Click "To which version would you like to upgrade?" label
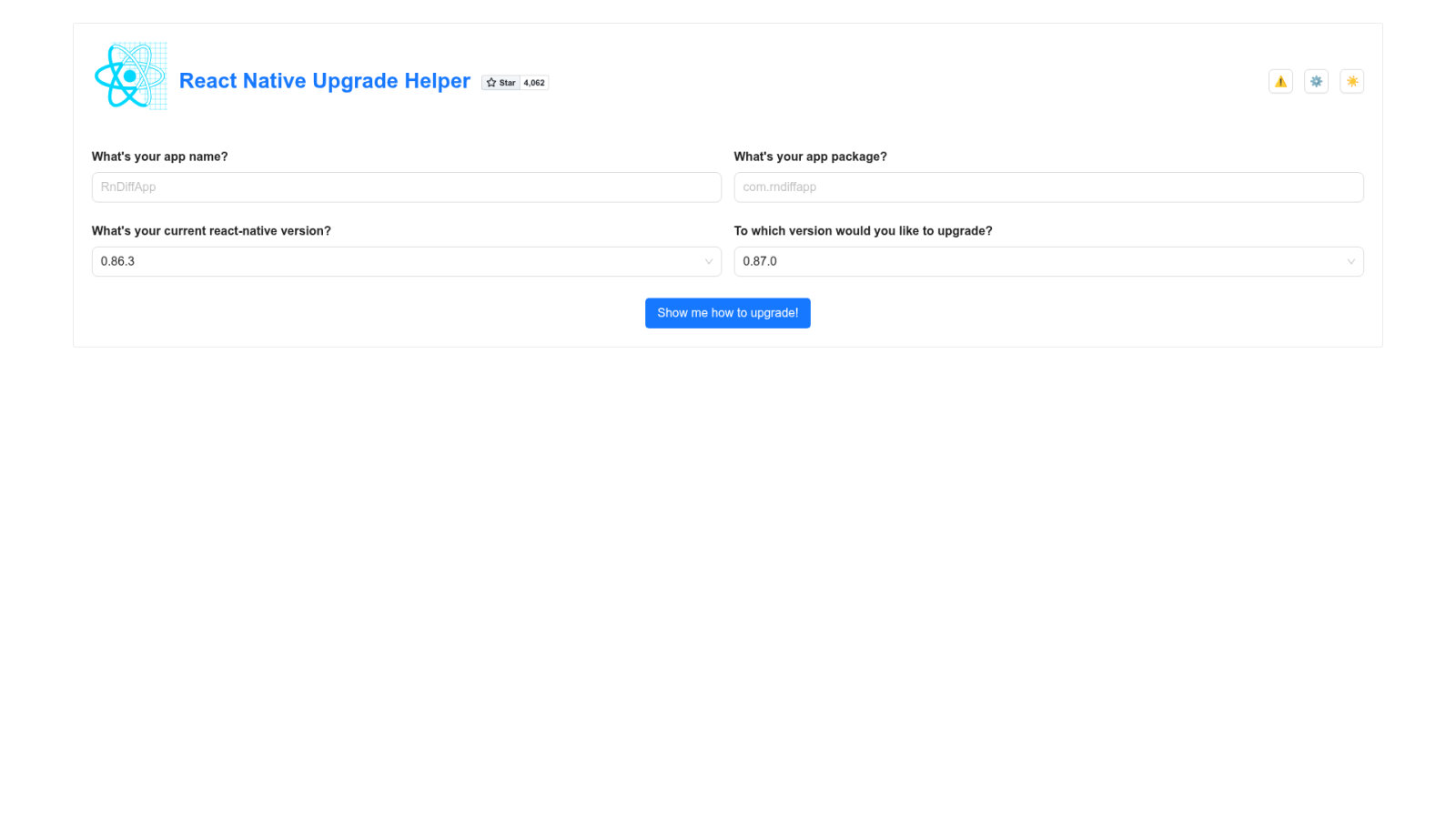 coord(863,231)
